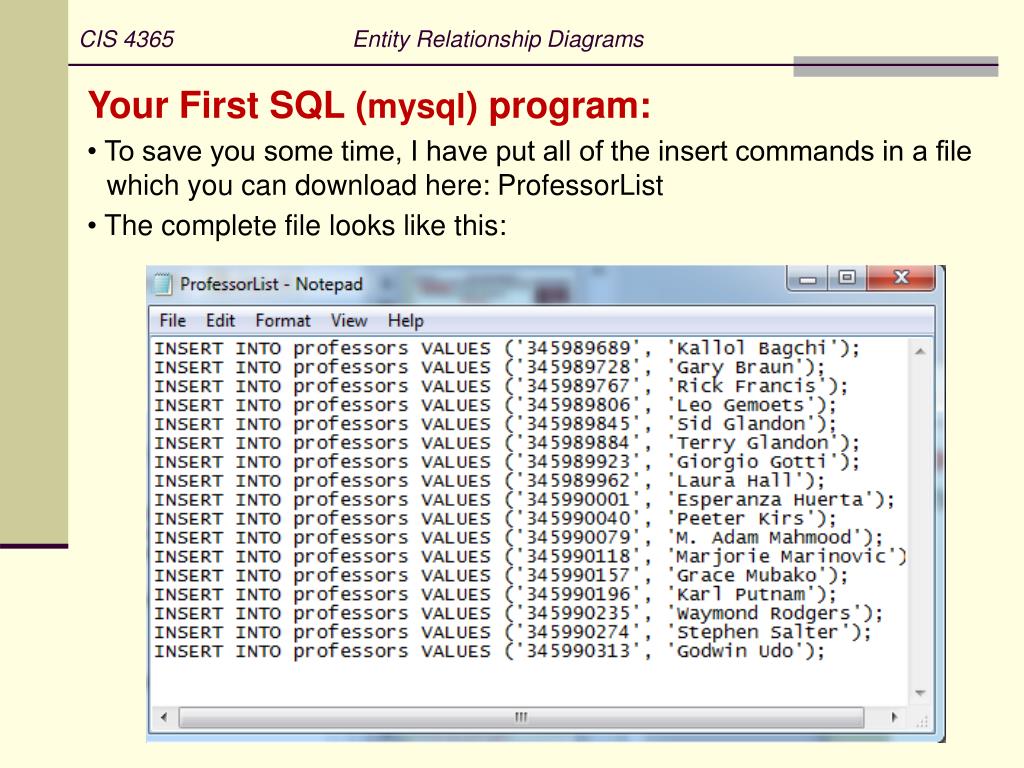Click the line containing 'Leo Gemoets'
1024x768 pixels.
tap(495, 405)
